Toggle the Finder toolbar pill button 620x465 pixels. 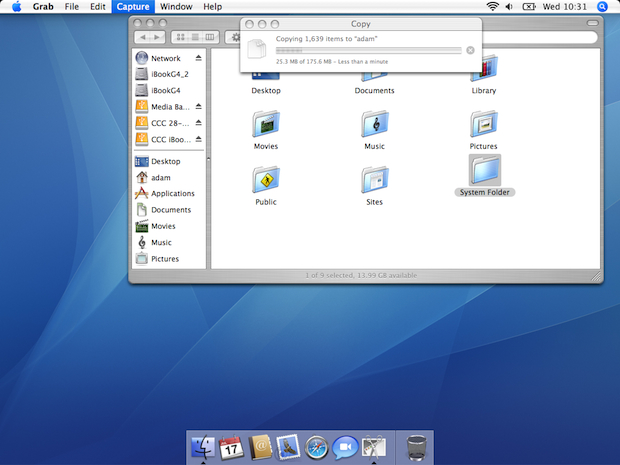point(592,23)
